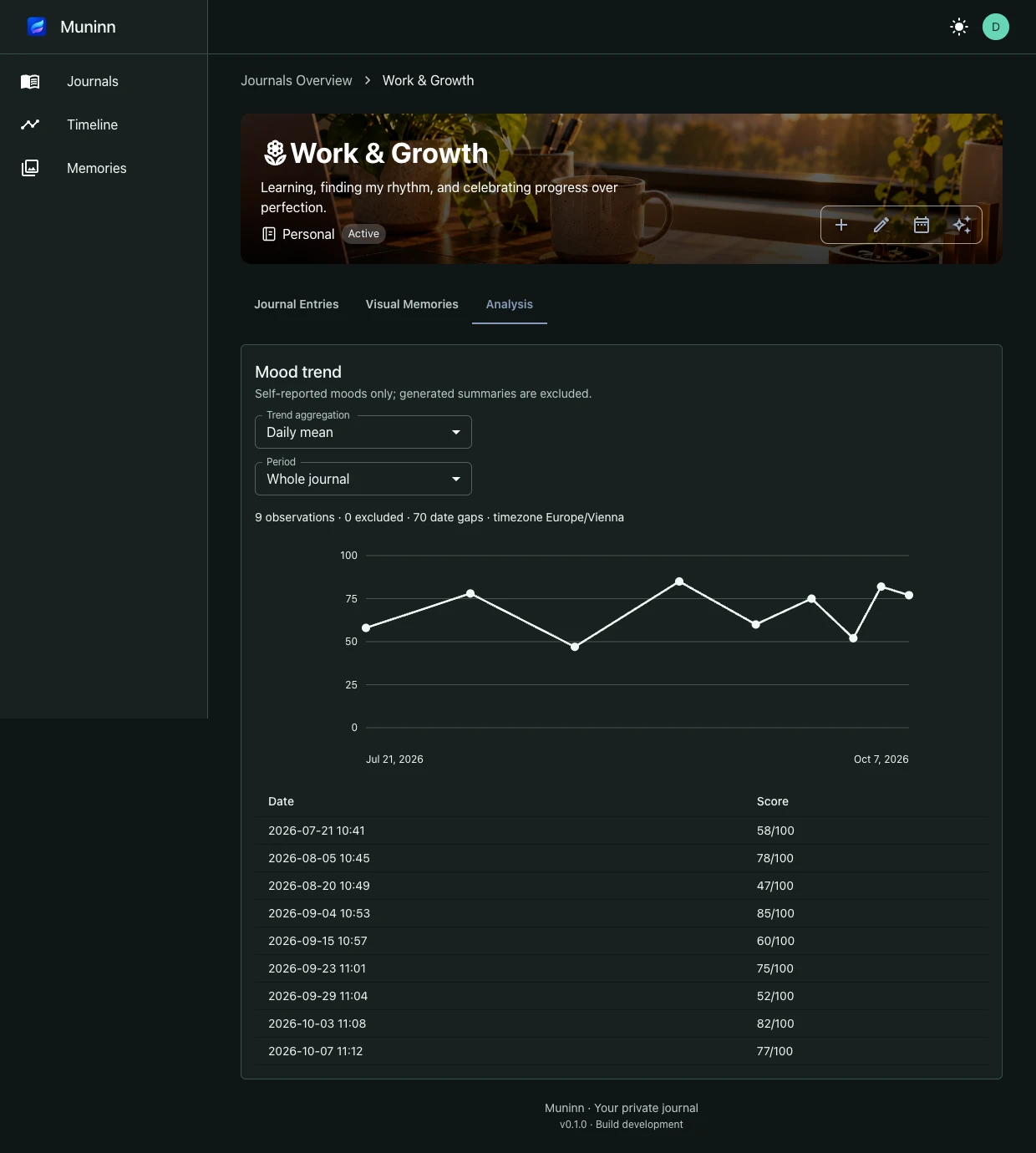Viewport: 1036px width, 1153px height.
Task: Select the 2026-09-04 10:53 table row
Action: pos(622,913)
